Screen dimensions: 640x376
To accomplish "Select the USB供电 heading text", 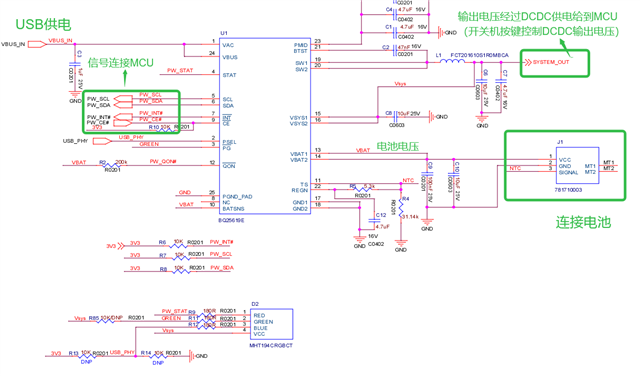I will 43,24.
